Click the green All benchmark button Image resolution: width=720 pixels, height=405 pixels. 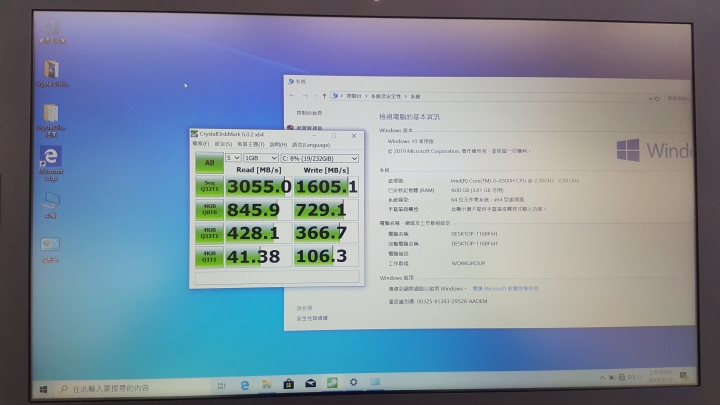click(x=209, y=163)
